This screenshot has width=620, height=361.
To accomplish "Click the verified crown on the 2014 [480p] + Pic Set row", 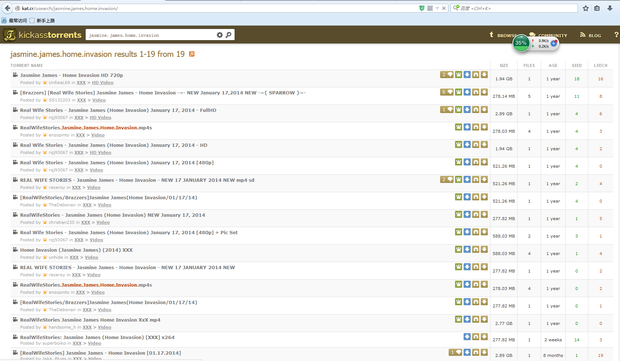I will tap(458, 232).
